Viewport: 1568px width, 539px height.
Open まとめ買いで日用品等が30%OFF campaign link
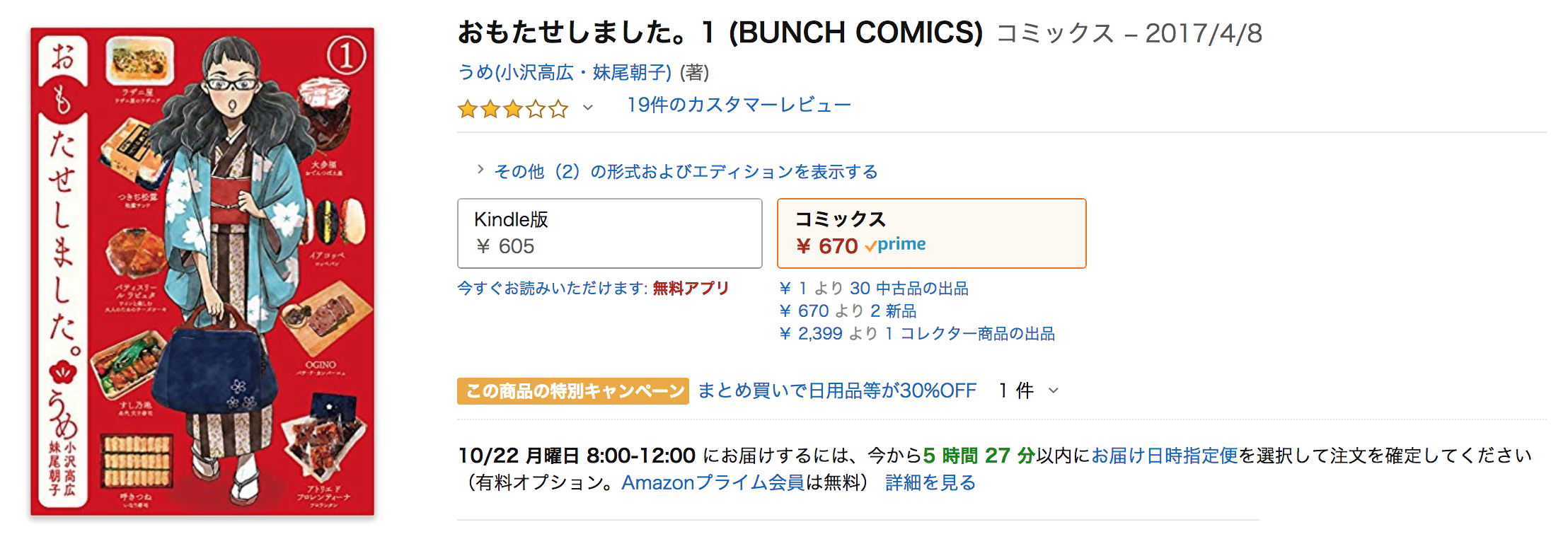coord(837,391)
